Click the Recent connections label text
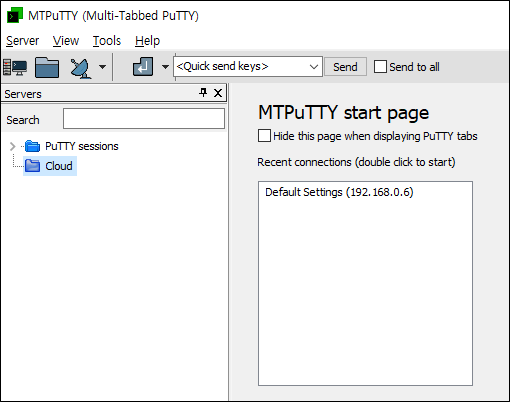The width and height of the screenshot is (510, 402). (x=356, y=162)
